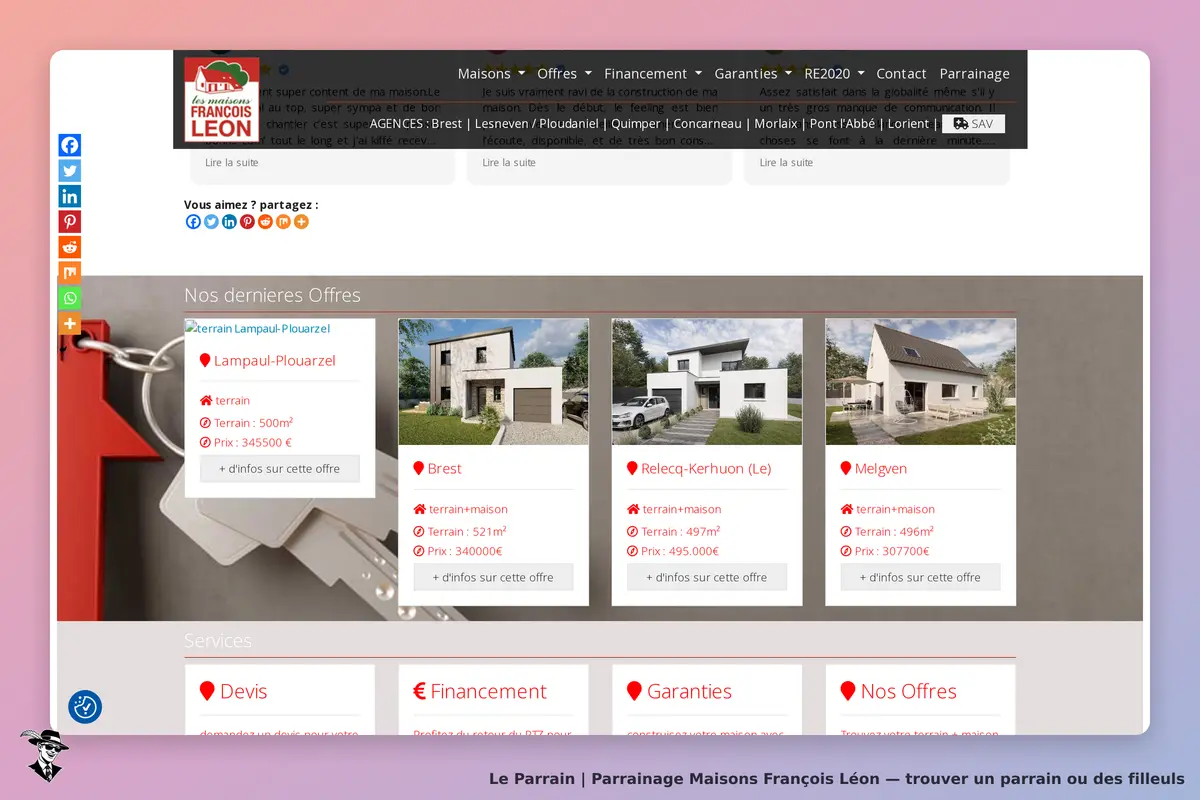The height and width of the screenshot is (800, 1200).
Task: Open Lampaul-Plouarzel offer title
Action: click(x=274, y=361)
